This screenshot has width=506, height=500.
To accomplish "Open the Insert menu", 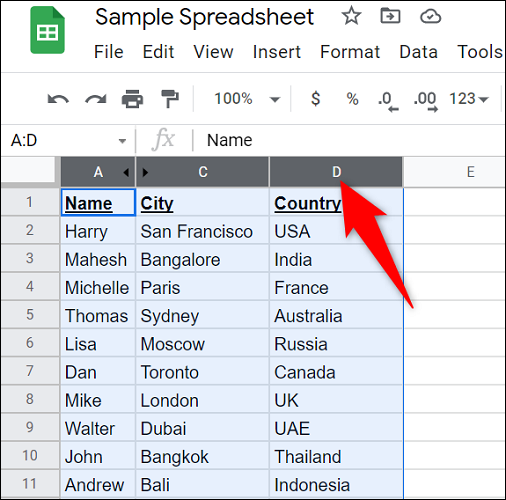I will pyautogui.click(x=277, y=52).
